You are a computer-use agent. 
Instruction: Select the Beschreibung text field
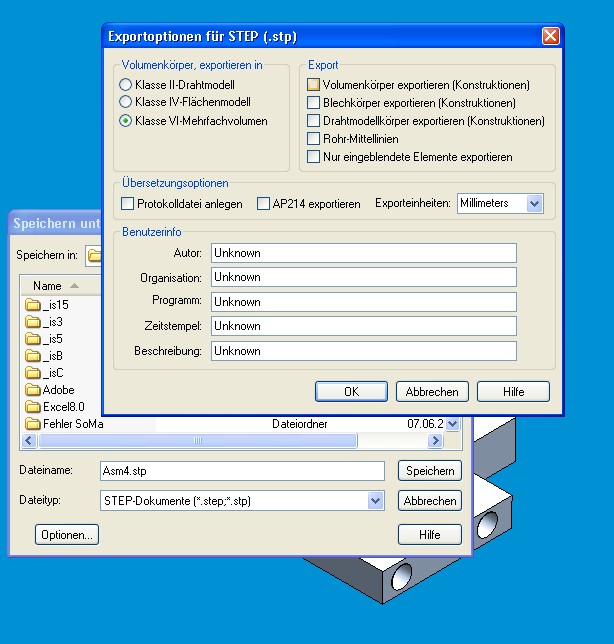pyautogui.click(x=363, y=351)
